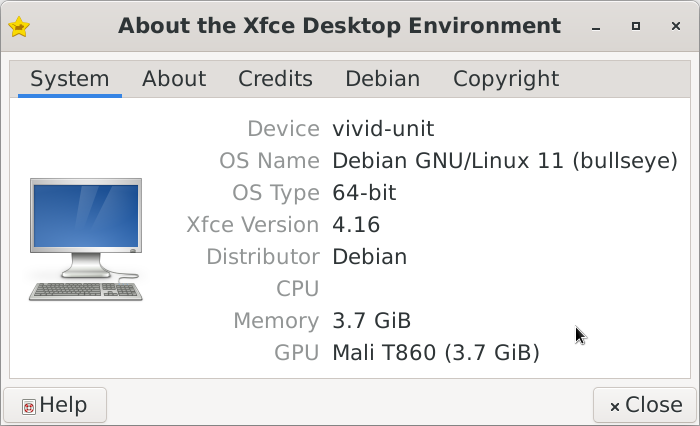This screenshot has height=426, width=700.
Task: Switch to the About tab
Action: point(174,79)
